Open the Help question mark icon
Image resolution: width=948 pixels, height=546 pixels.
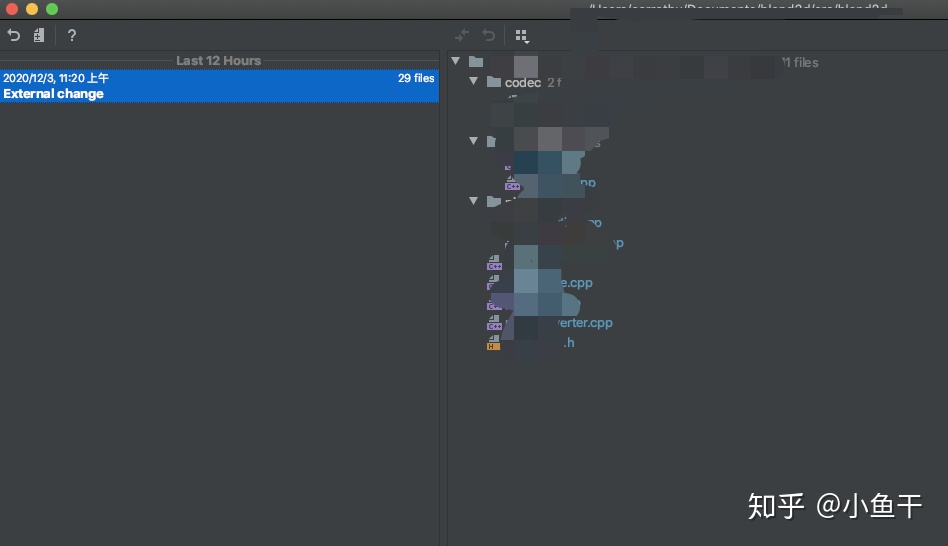71,35
